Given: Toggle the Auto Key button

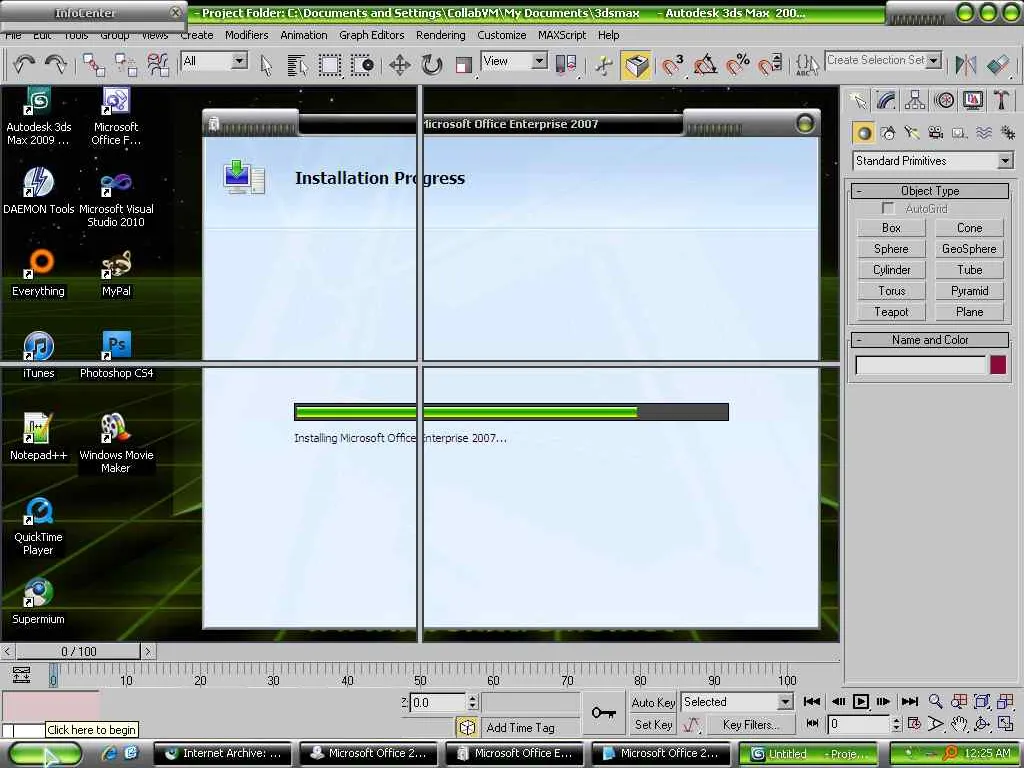Looking at the screenshot, I should (653, 703).
